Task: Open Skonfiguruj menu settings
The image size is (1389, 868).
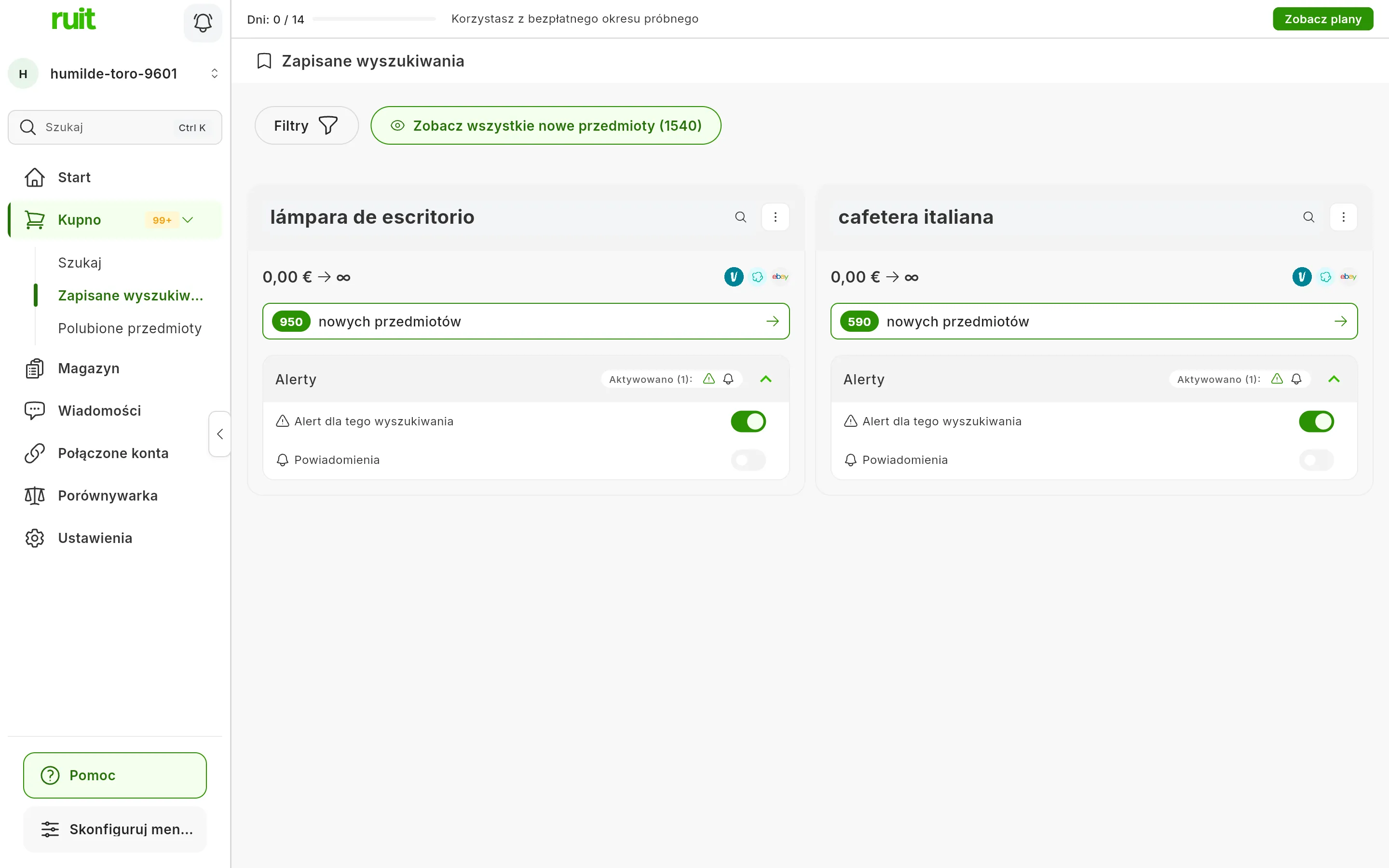Action: tap(115, 829)
